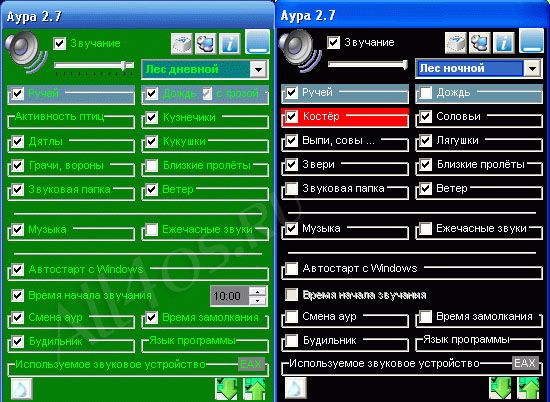
Task: Click the EAX button in the green window
Action: [251, 364]
